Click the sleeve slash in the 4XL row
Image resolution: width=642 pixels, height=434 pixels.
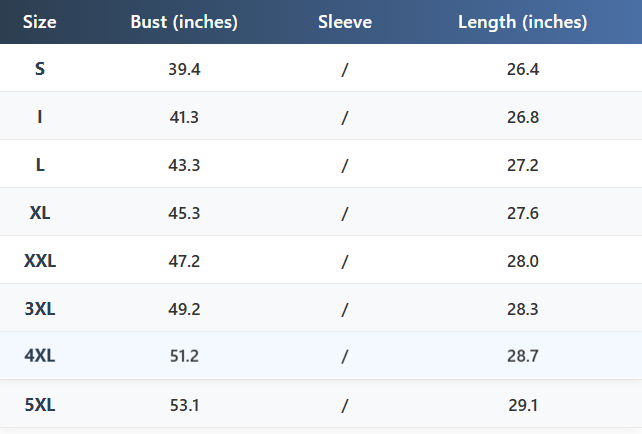point(344,357)
